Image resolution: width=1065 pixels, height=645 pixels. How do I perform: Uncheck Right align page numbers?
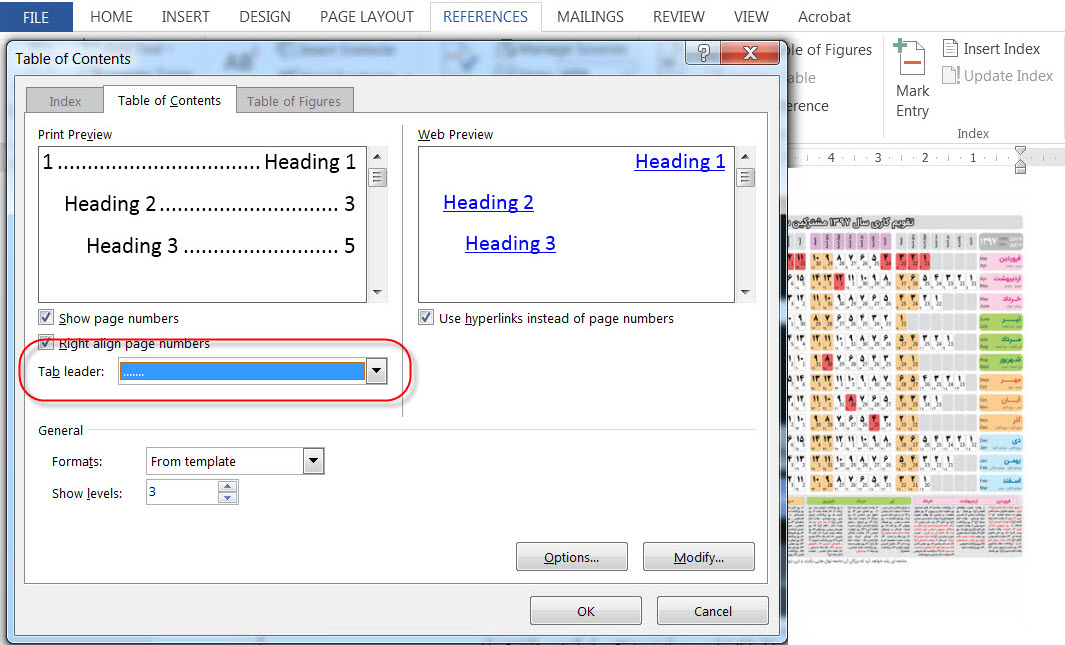(46, 343)
